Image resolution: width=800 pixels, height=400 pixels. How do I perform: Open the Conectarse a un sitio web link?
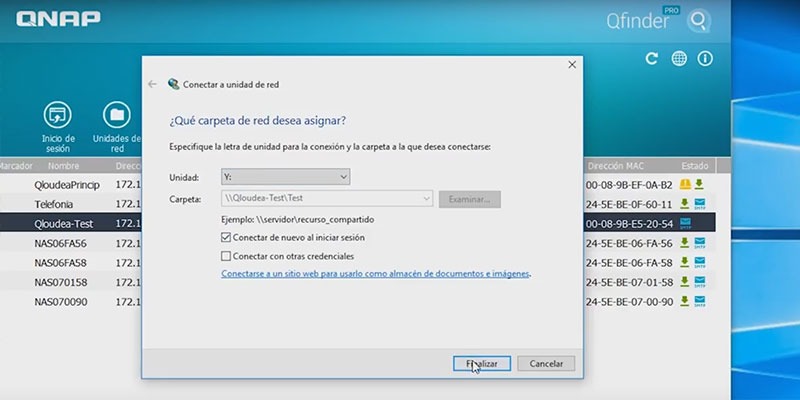tap(375, 274)
